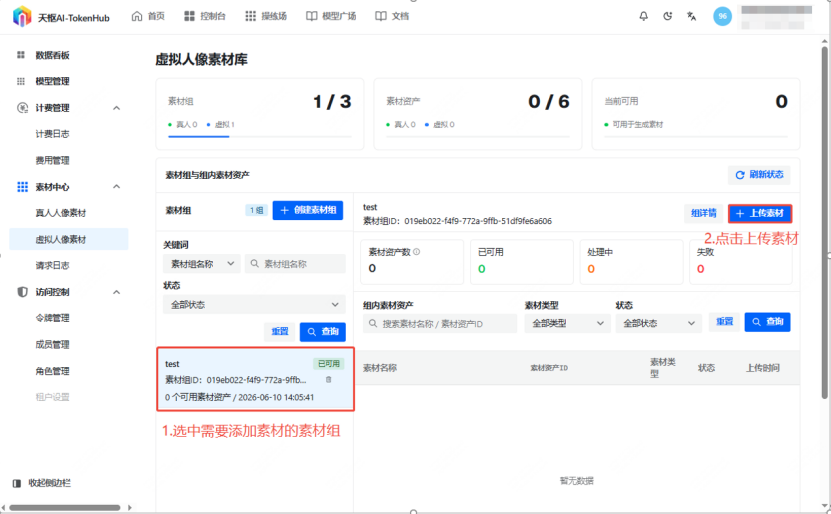
Task: Click the 创建素材组 button
Action: click(308, 210)
